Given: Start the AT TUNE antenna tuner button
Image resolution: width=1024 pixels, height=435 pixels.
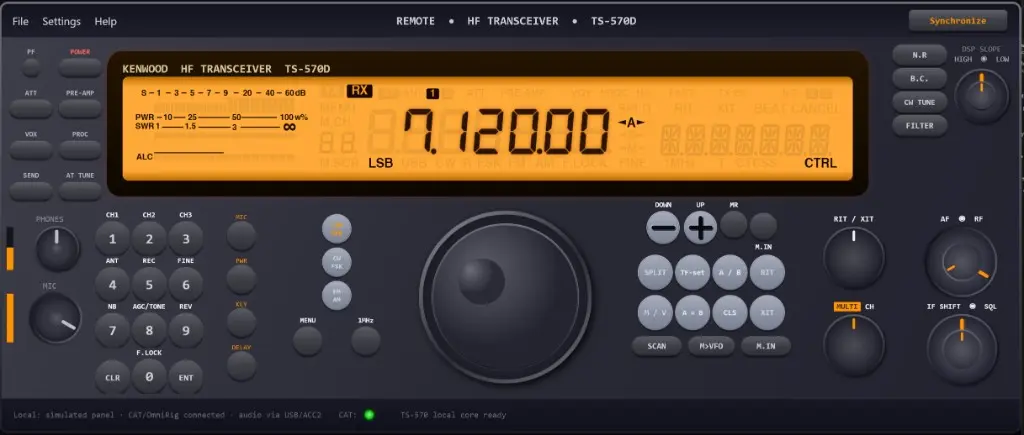Looking at the screenshot, I should click(x=80, y=191).
